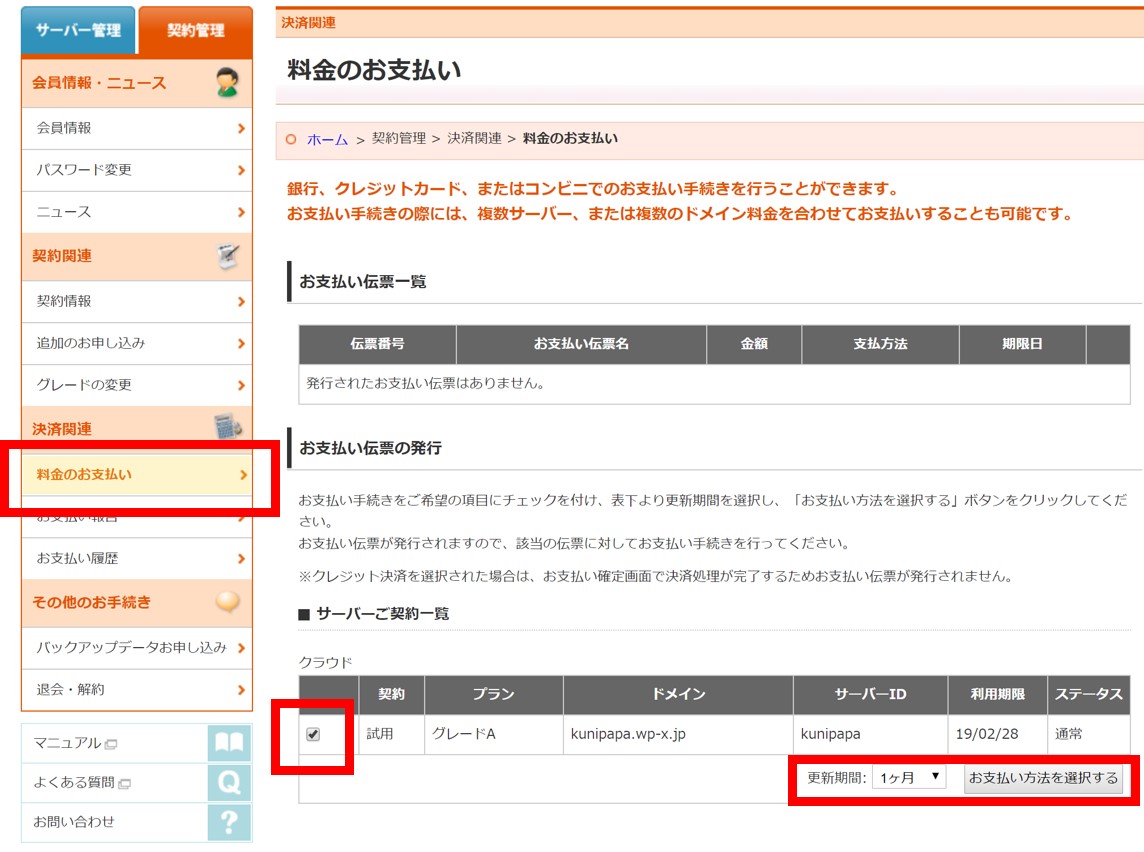Click the speech bubble icon in その他のお手続き header
This screenshot has width=1144, height=852.
[x=228, y=602]
